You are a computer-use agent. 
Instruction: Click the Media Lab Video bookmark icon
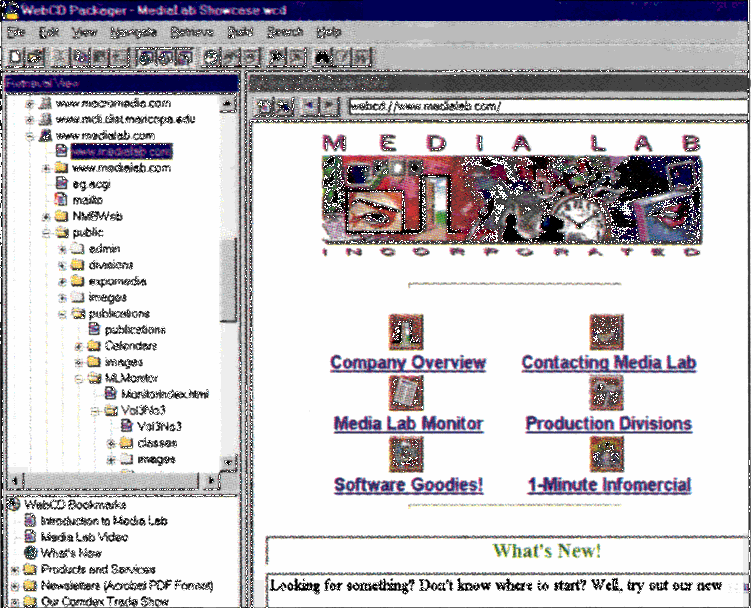[x=30, y=537]
